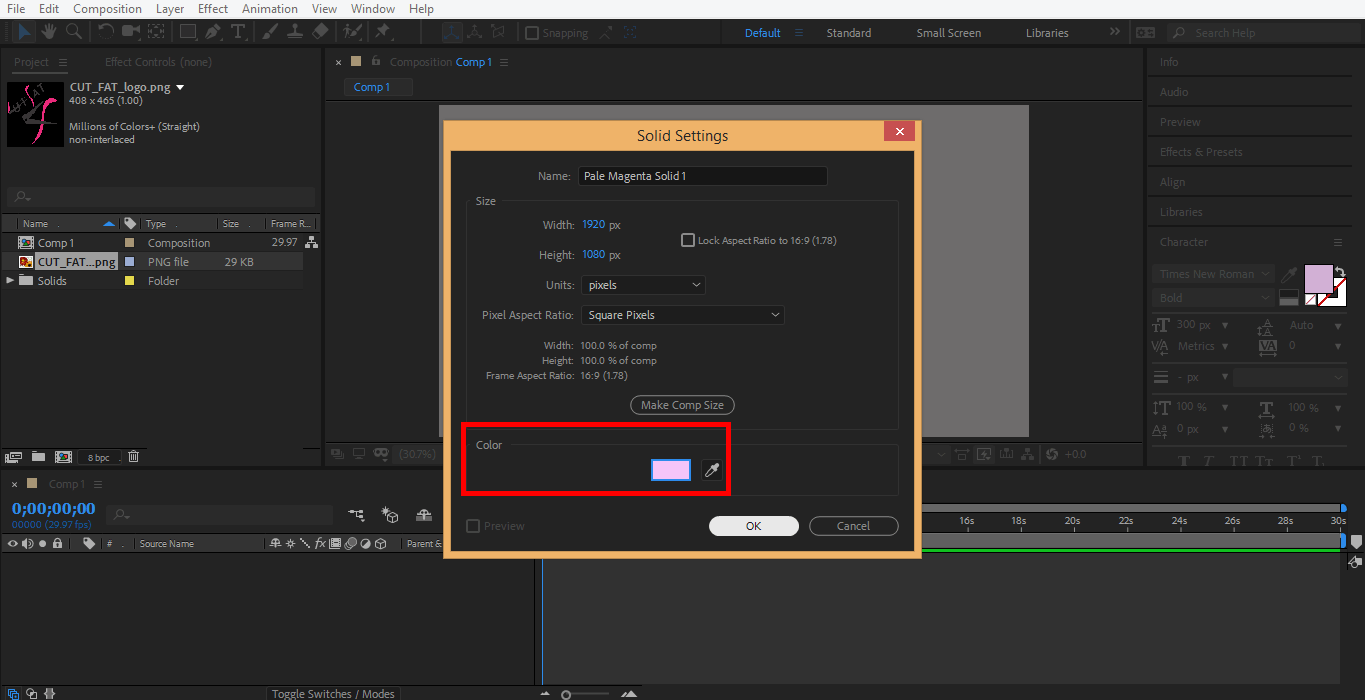The image size is (1365, 700).
Task: Toggle the Preview checkbox in dialog
Action: (473, 526)
